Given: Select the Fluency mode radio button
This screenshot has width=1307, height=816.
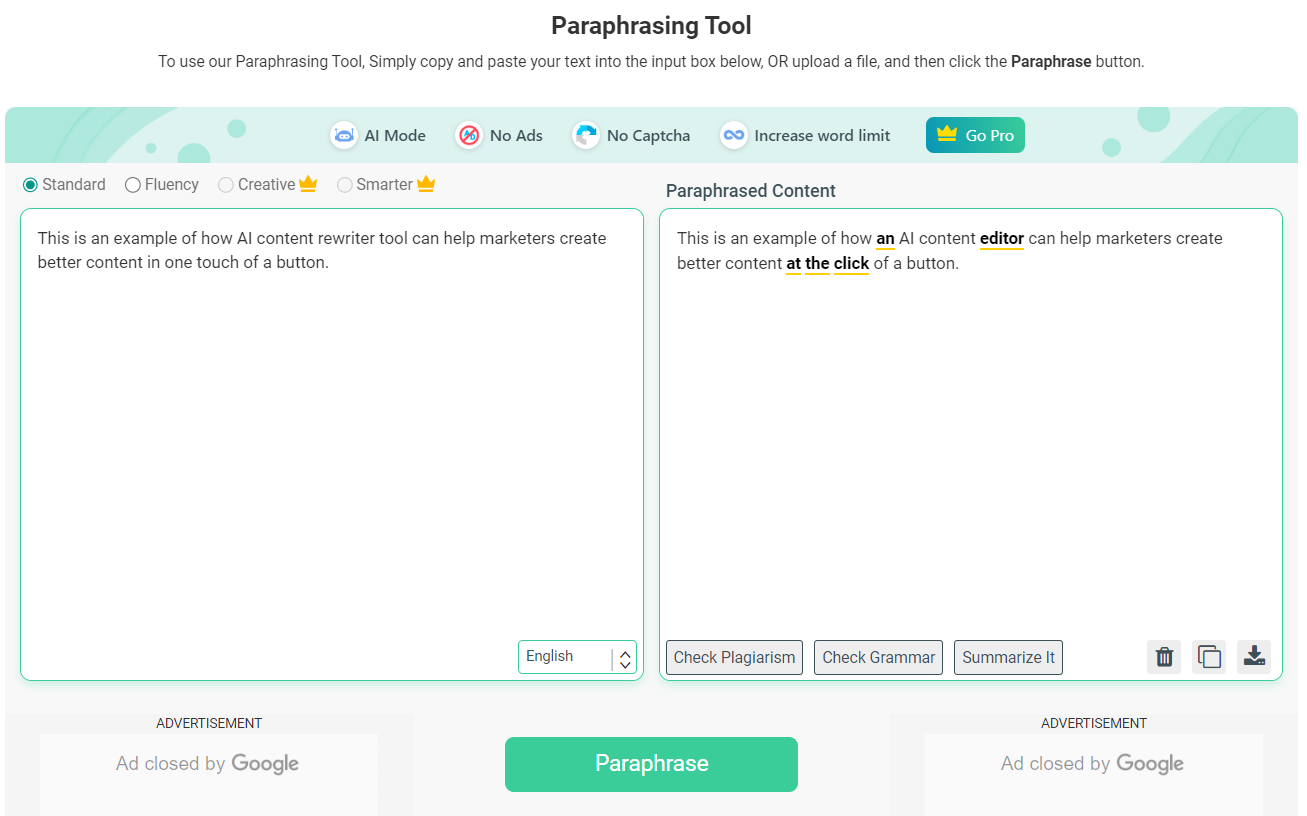Looking at the screenshot, I should click(132, 185).
